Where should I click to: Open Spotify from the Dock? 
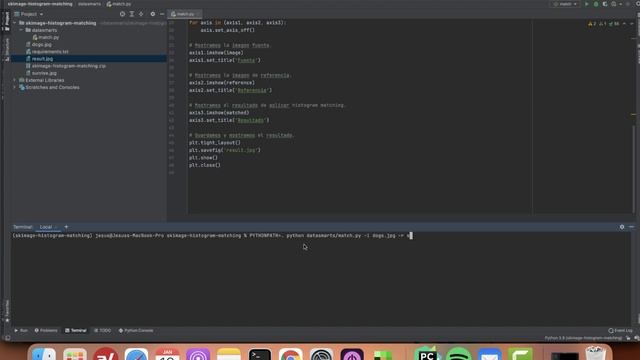click(458, 354)
